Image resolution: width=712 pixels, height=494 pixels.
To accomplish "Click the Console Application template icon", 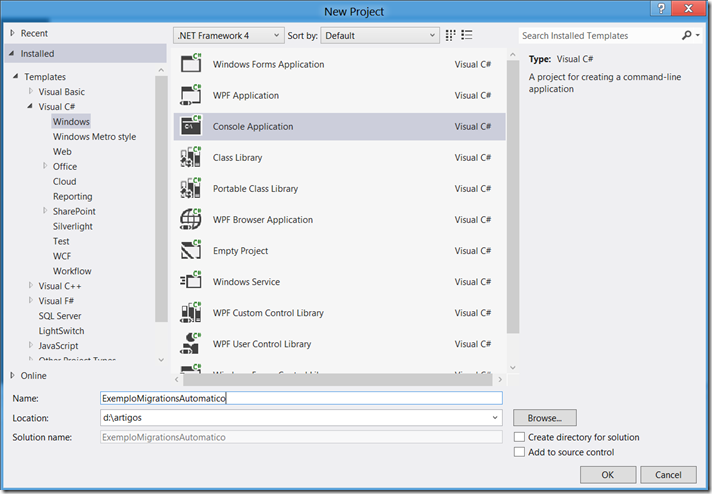I will [191, 126].
